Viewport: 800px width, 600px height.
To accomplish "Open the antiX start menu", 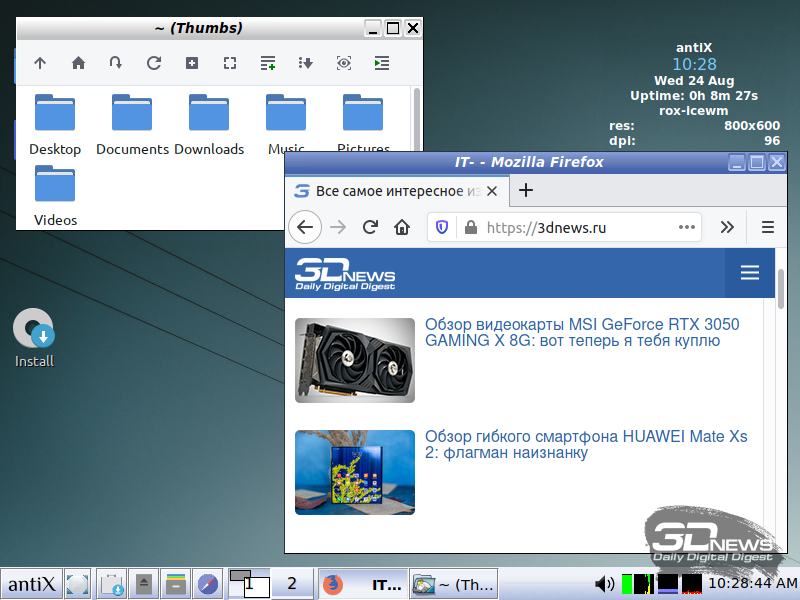I will (x=32, y=584).
